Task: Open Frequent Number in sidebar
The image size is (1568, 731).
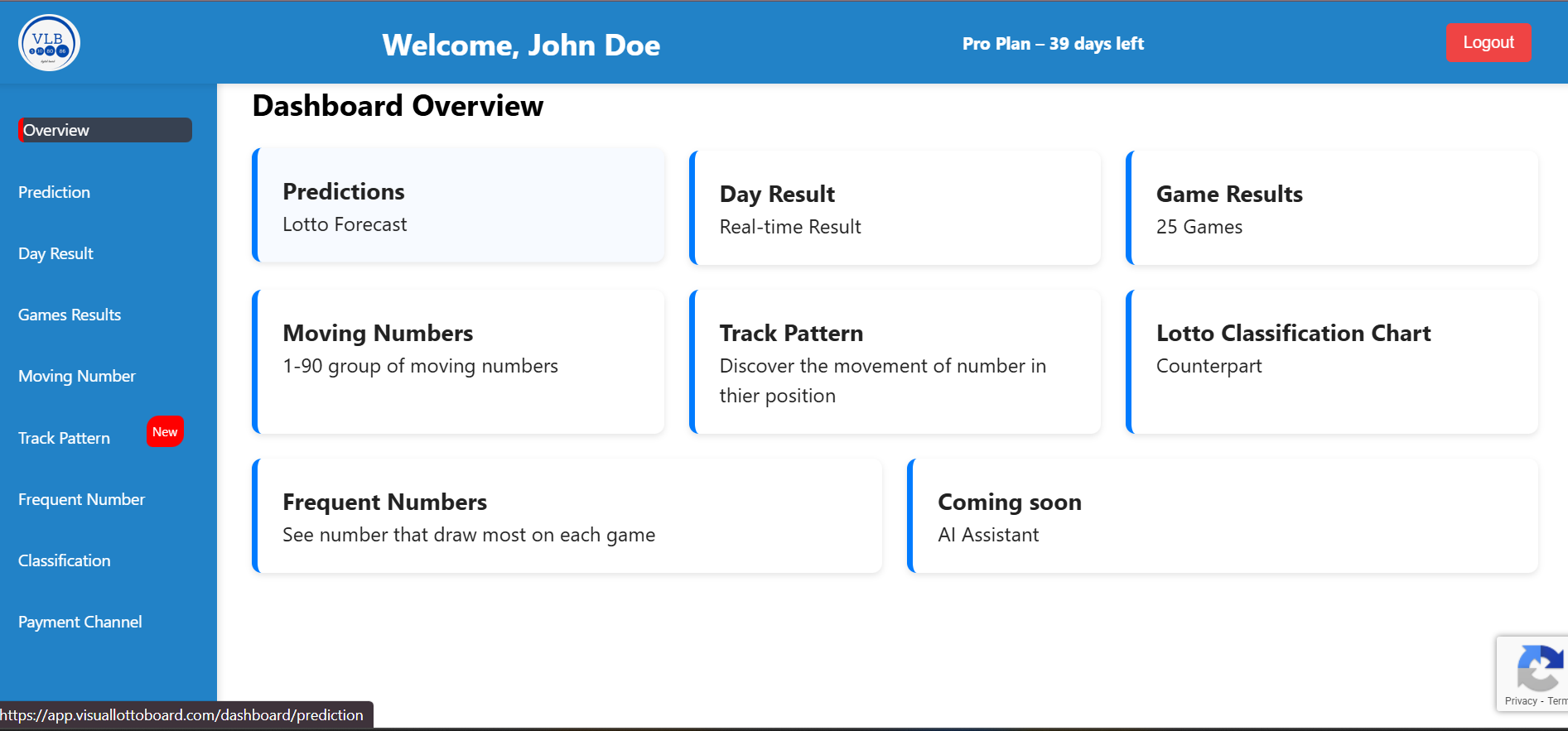Action: (81, 499)
